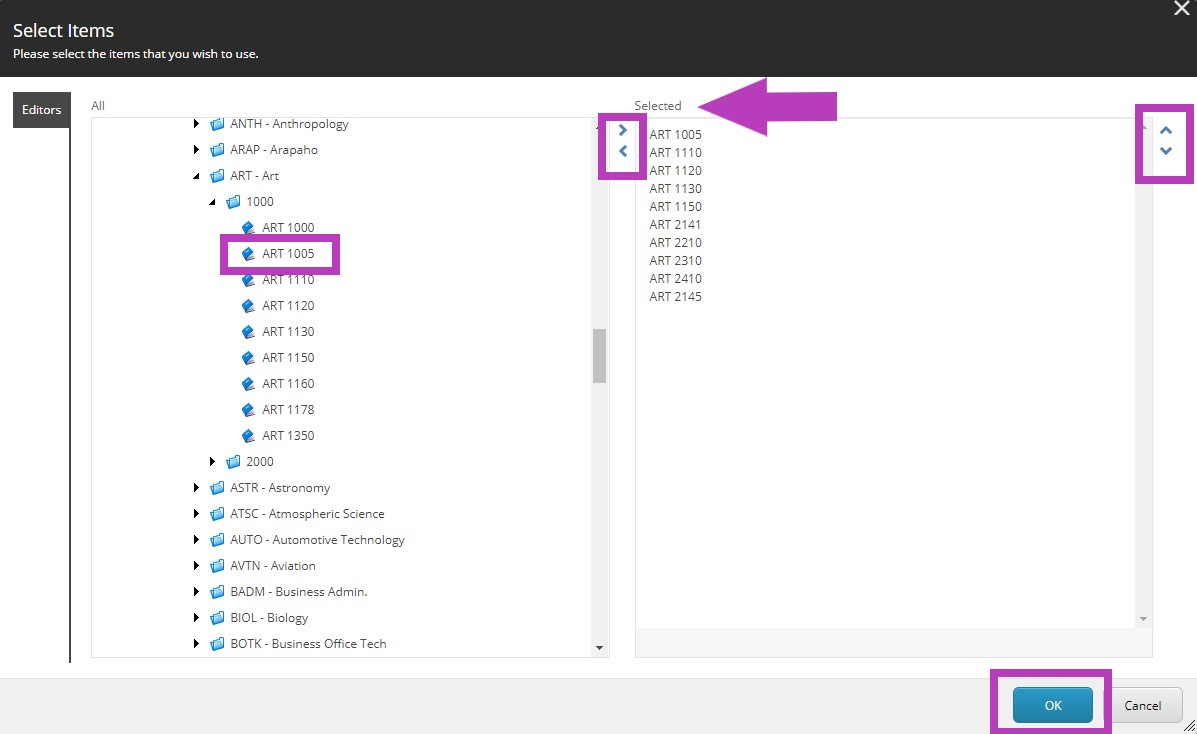Screen dimensions: 1197x734
Task: Move item to Selected with right arrow
Action: point(622,130)
